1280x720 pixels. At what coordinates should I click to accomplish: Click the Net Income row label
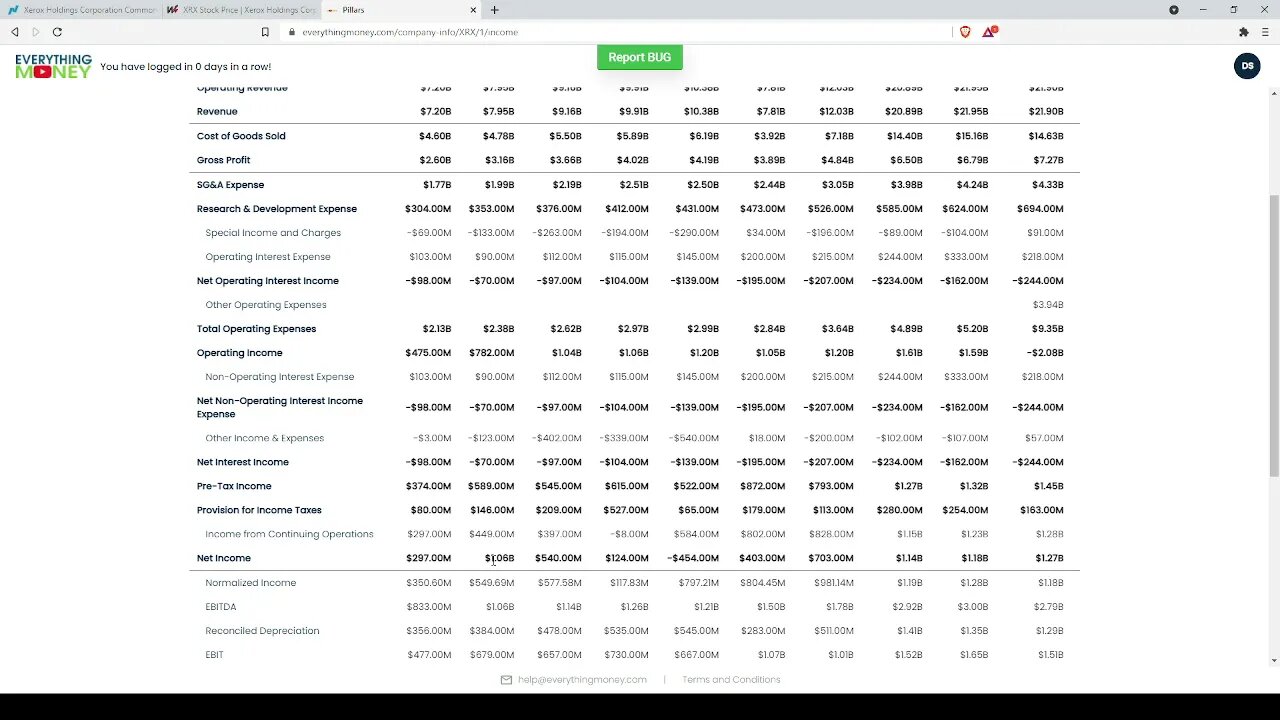pyautogui.click(x=224, y=558)
